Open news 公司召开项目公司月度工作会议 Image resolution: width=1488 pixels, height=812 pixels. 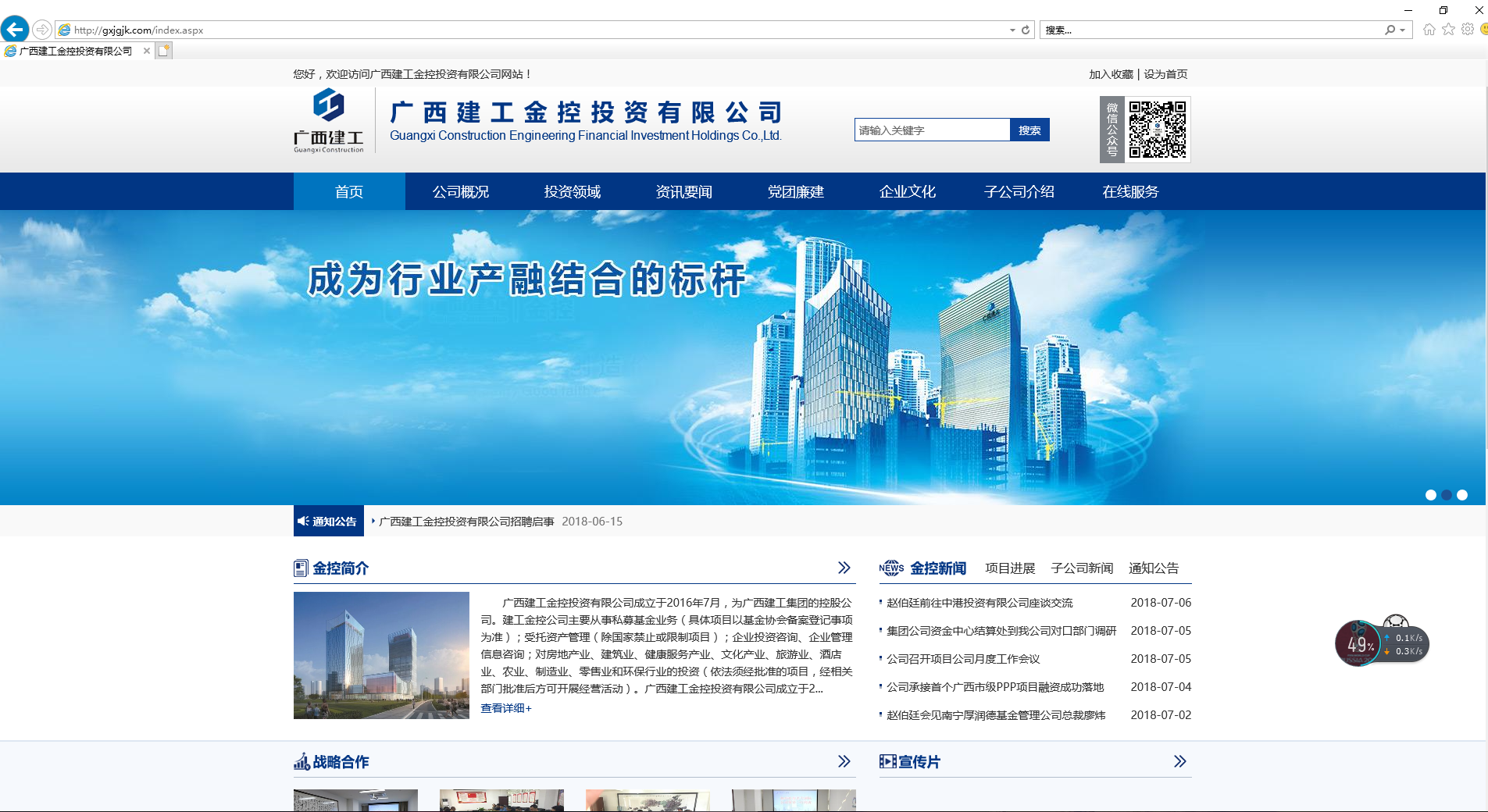coord(963,659)
